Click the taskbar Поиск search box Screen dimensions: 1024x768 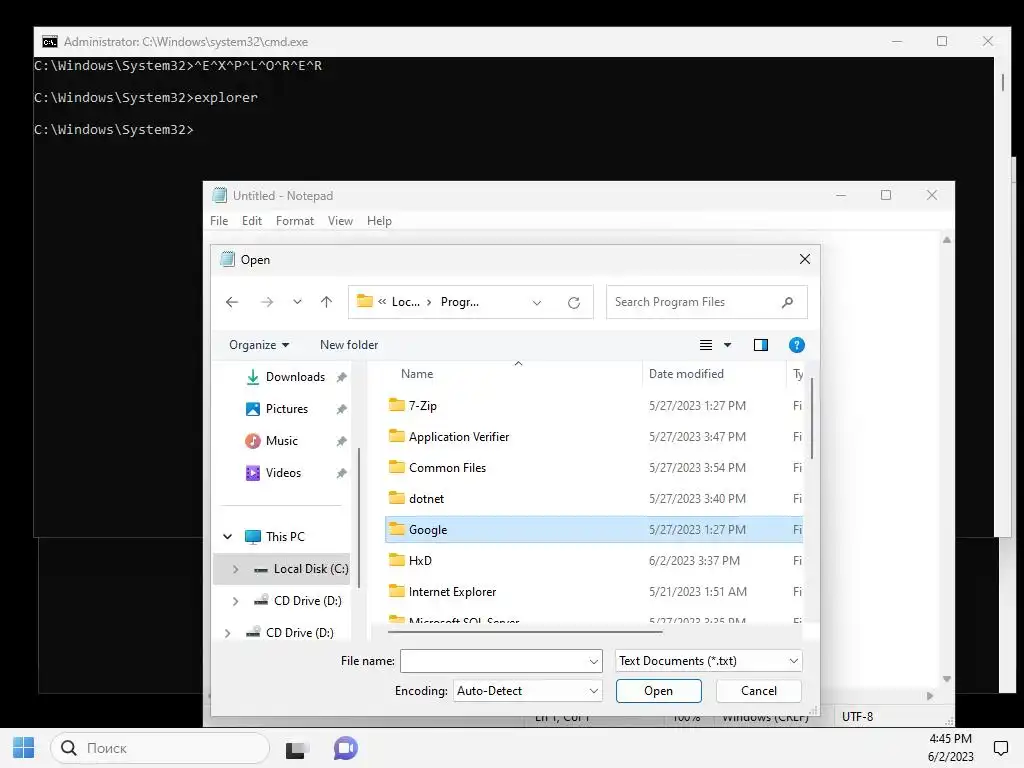tap(160, 748)
